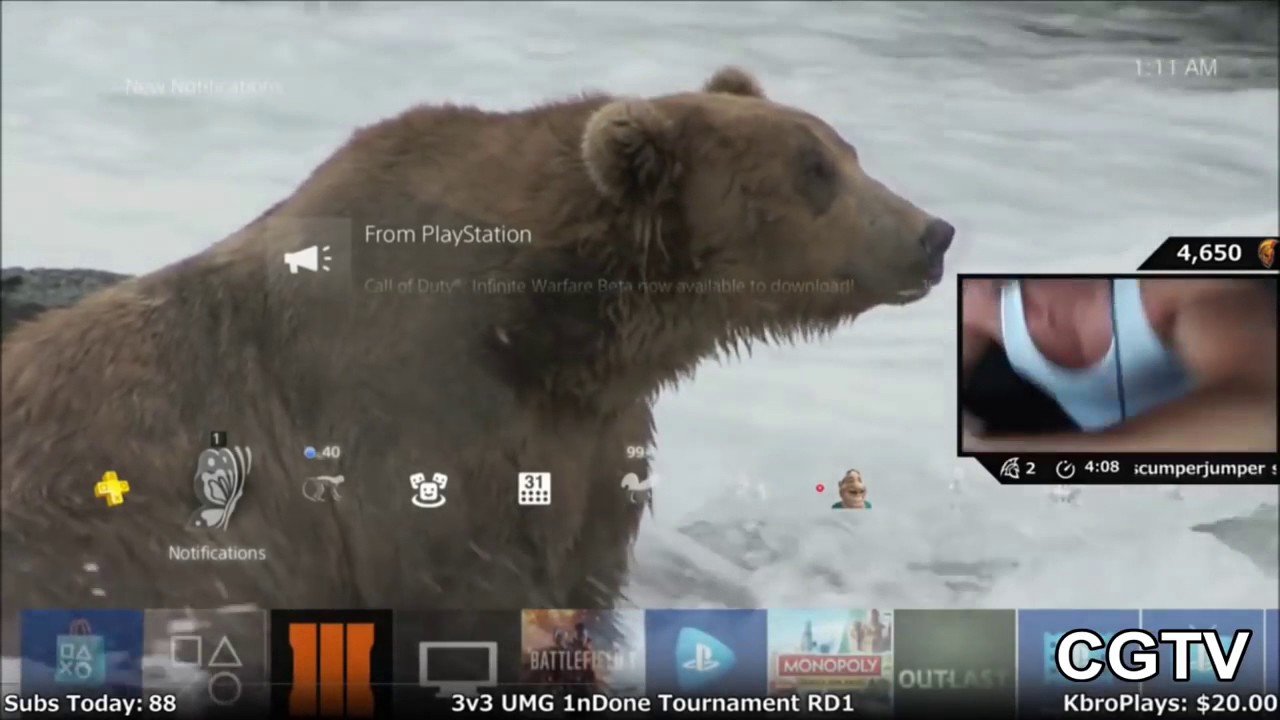Click the megaphone icon beside From PlayStation
Image resolution: width=1280 pixels, height=720 pixels.
[x=308, y=259]
